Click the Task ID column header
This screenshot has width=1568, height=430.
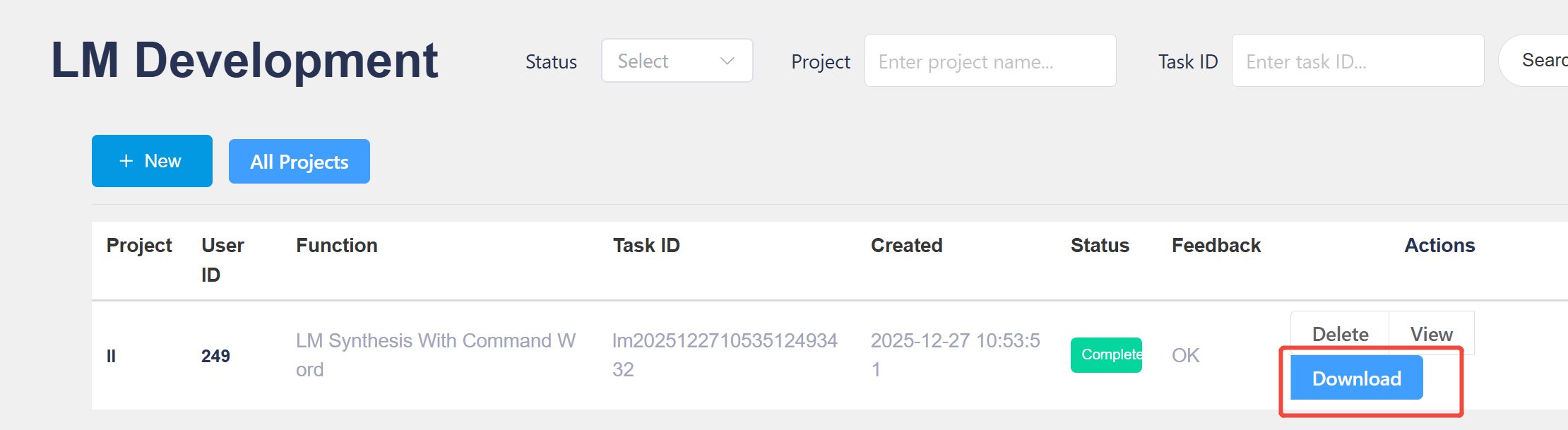[x=646, y=245]
